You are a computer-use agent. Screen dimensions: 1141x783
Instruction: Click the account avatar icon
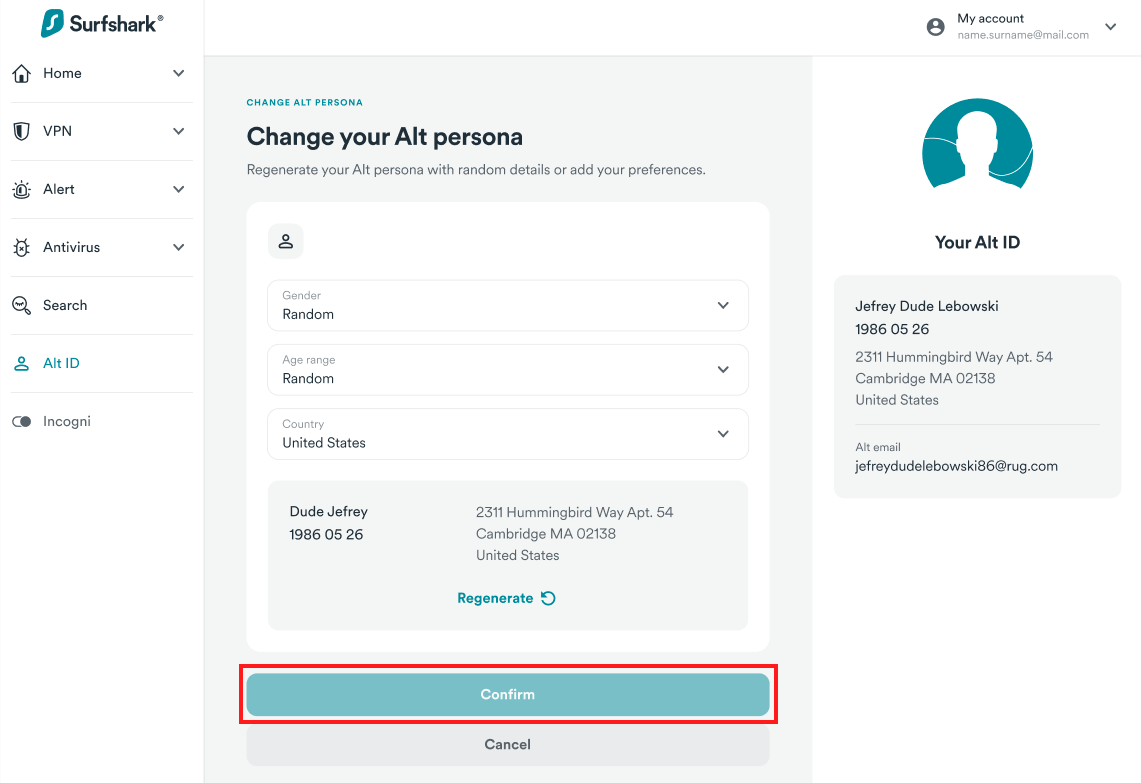tap(935, 27)
